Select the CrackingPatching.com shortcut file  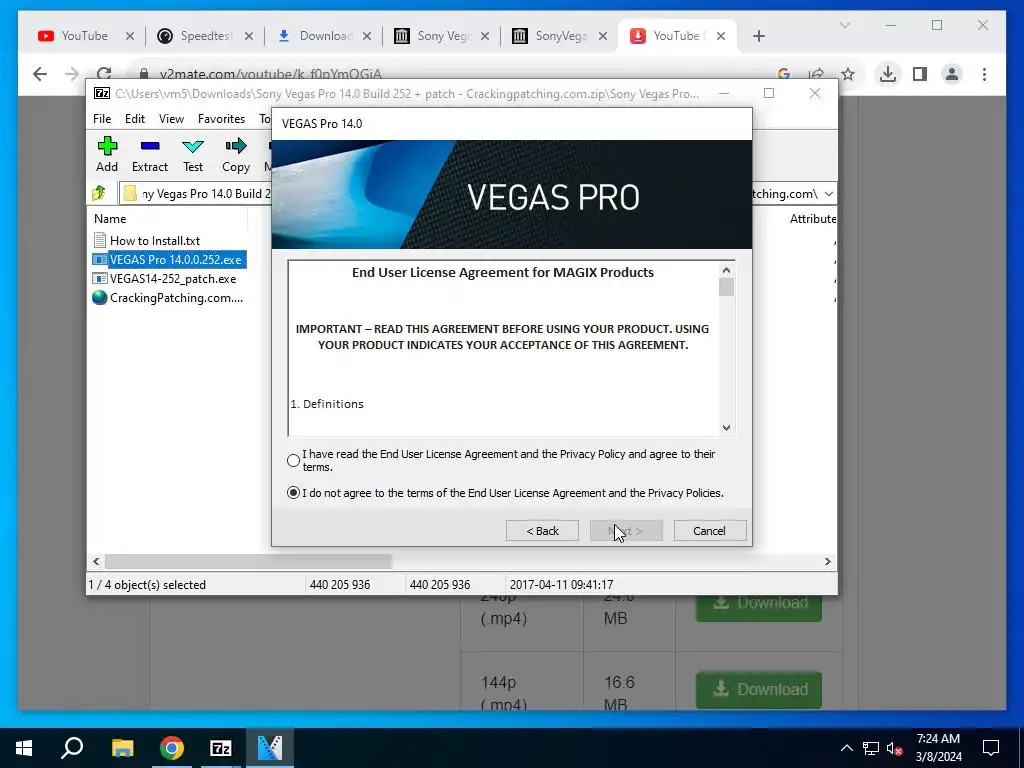[x=168, y=298]
